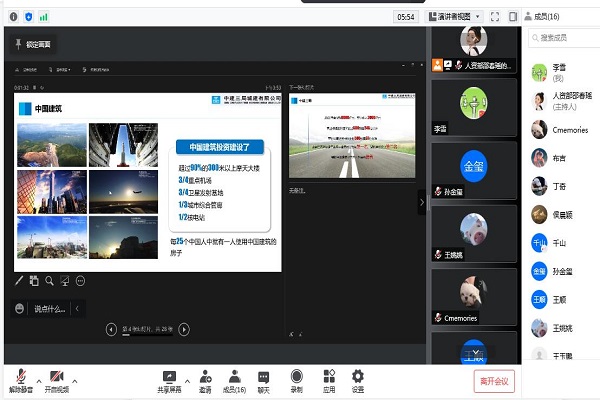The height and width of the screenshot is (400, 600).
Task: Select the pen annotation tool below slide
Action: click(19, 281)
